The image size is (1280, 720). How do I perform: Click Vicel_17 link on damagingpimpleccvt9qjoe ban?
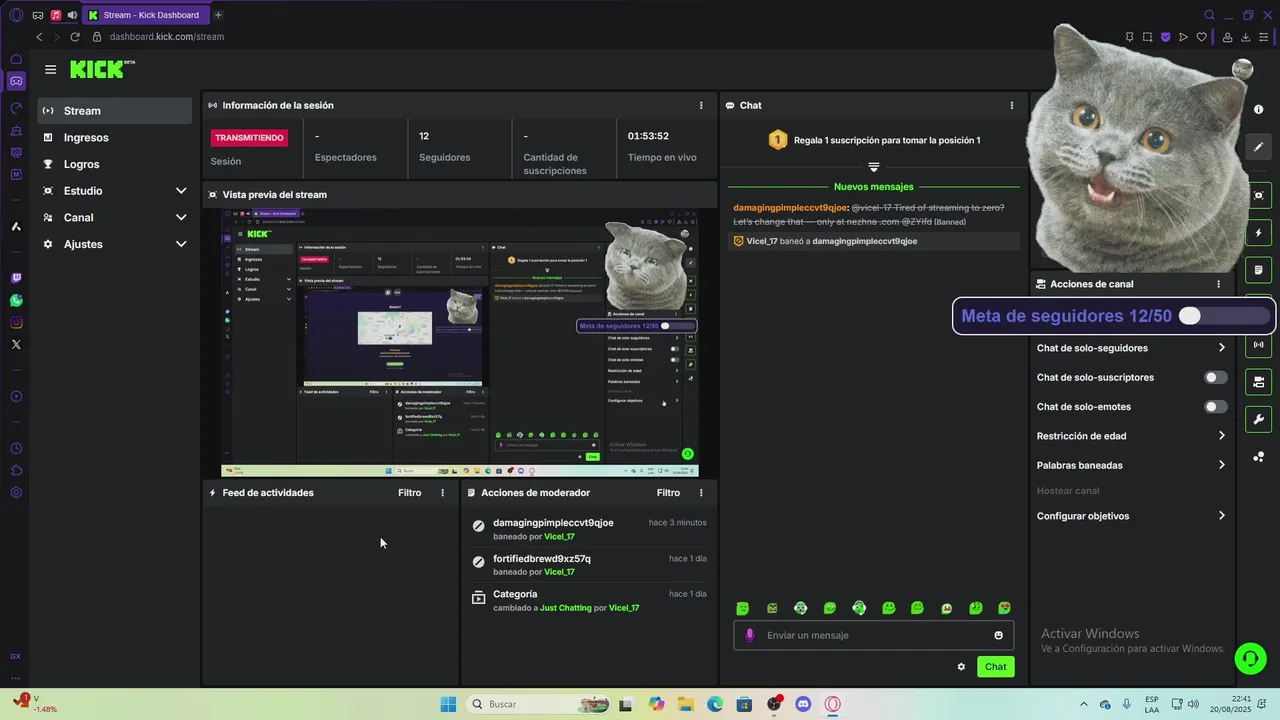coord(559,537)
